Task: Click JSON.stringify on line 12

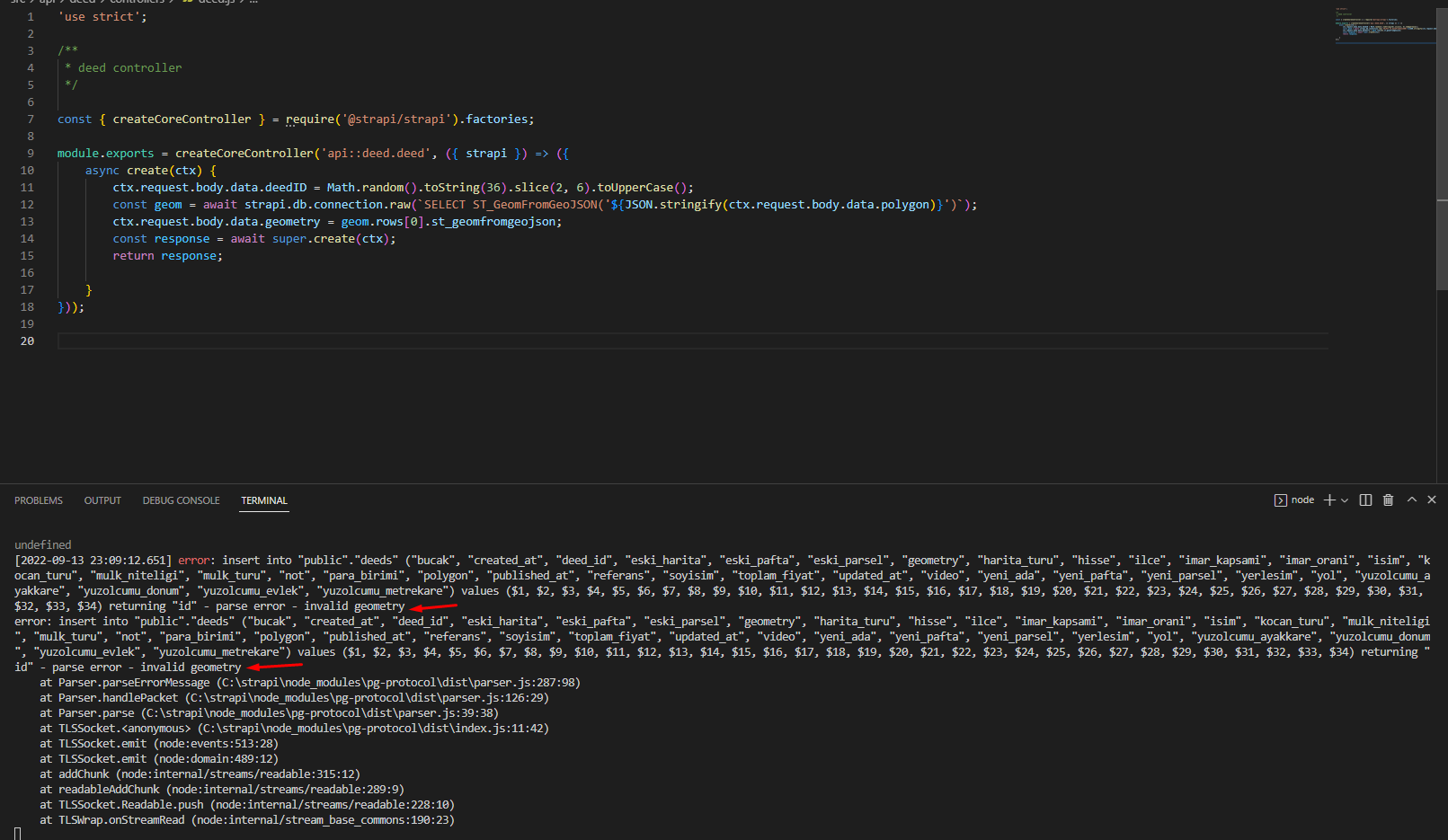Action: click(673, 205)
